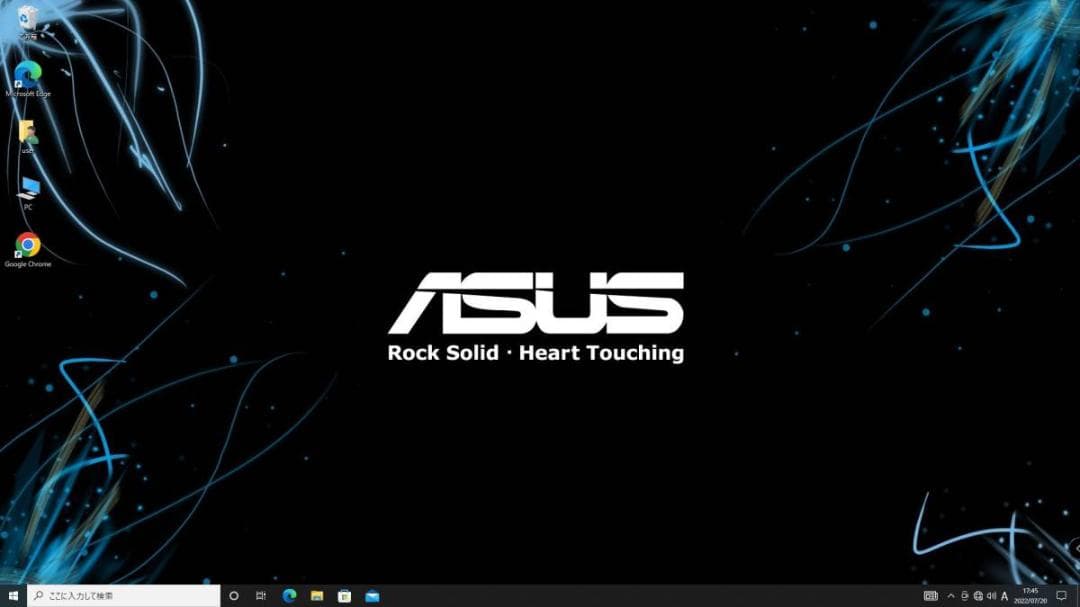Screen dimensions: 1080x607
Task: Activate Cortana on the taskbar
Action: coord(233,596)
